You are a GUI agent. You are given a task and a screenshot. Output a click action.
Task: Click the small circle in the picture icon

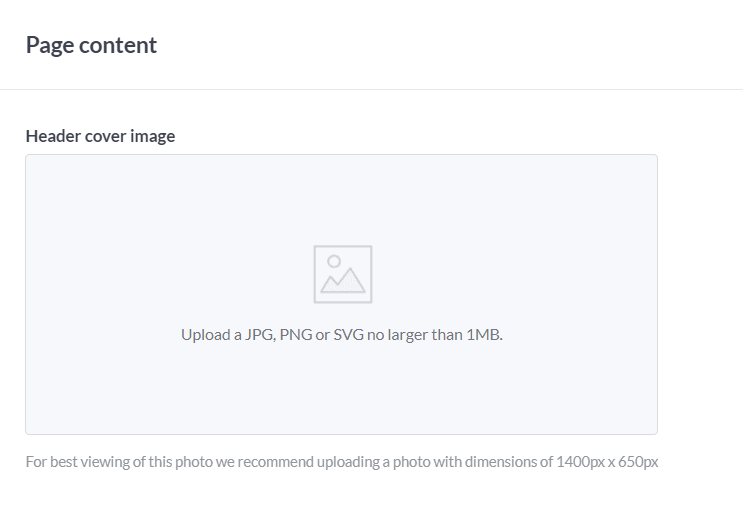(334, 261)
